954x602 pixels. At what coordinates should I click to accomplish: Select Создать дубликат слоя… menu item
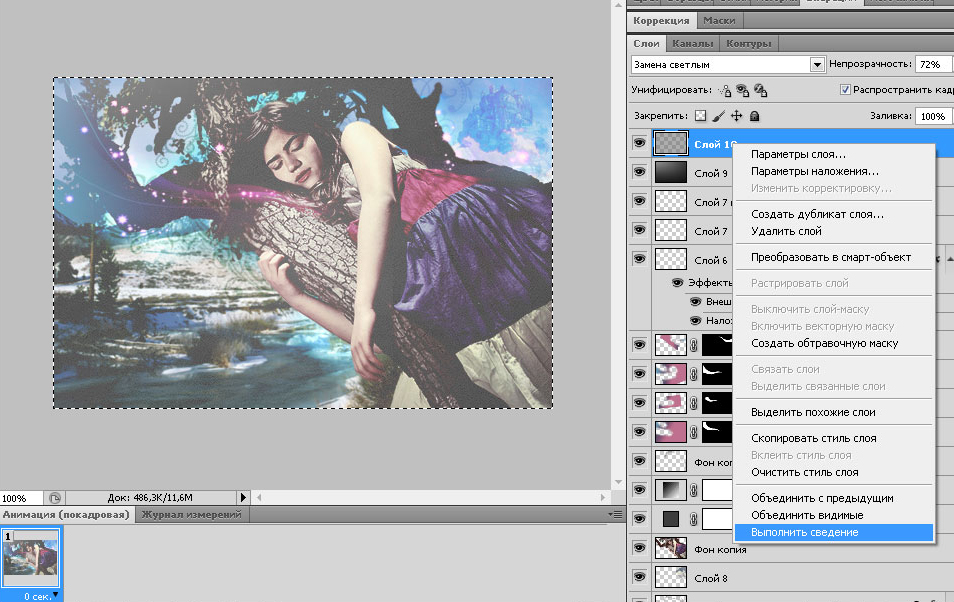(817, 214)
